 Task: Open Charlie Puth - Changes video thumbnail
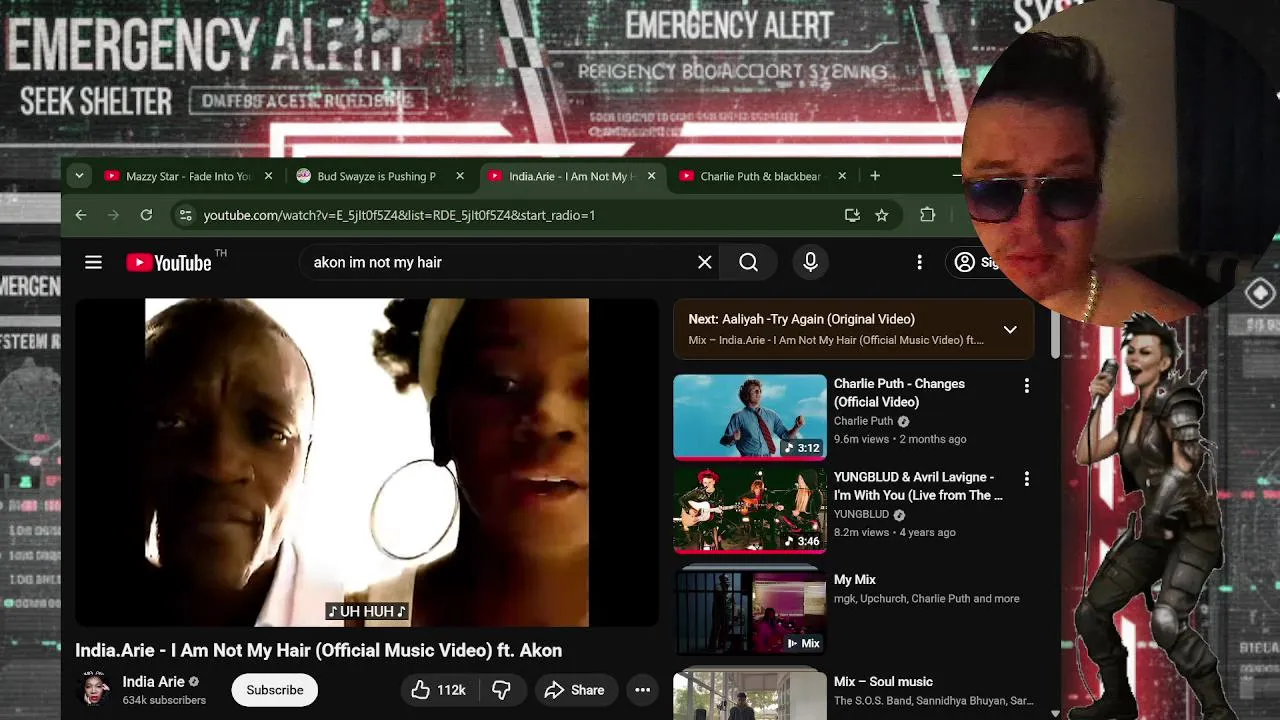(750, 417)
